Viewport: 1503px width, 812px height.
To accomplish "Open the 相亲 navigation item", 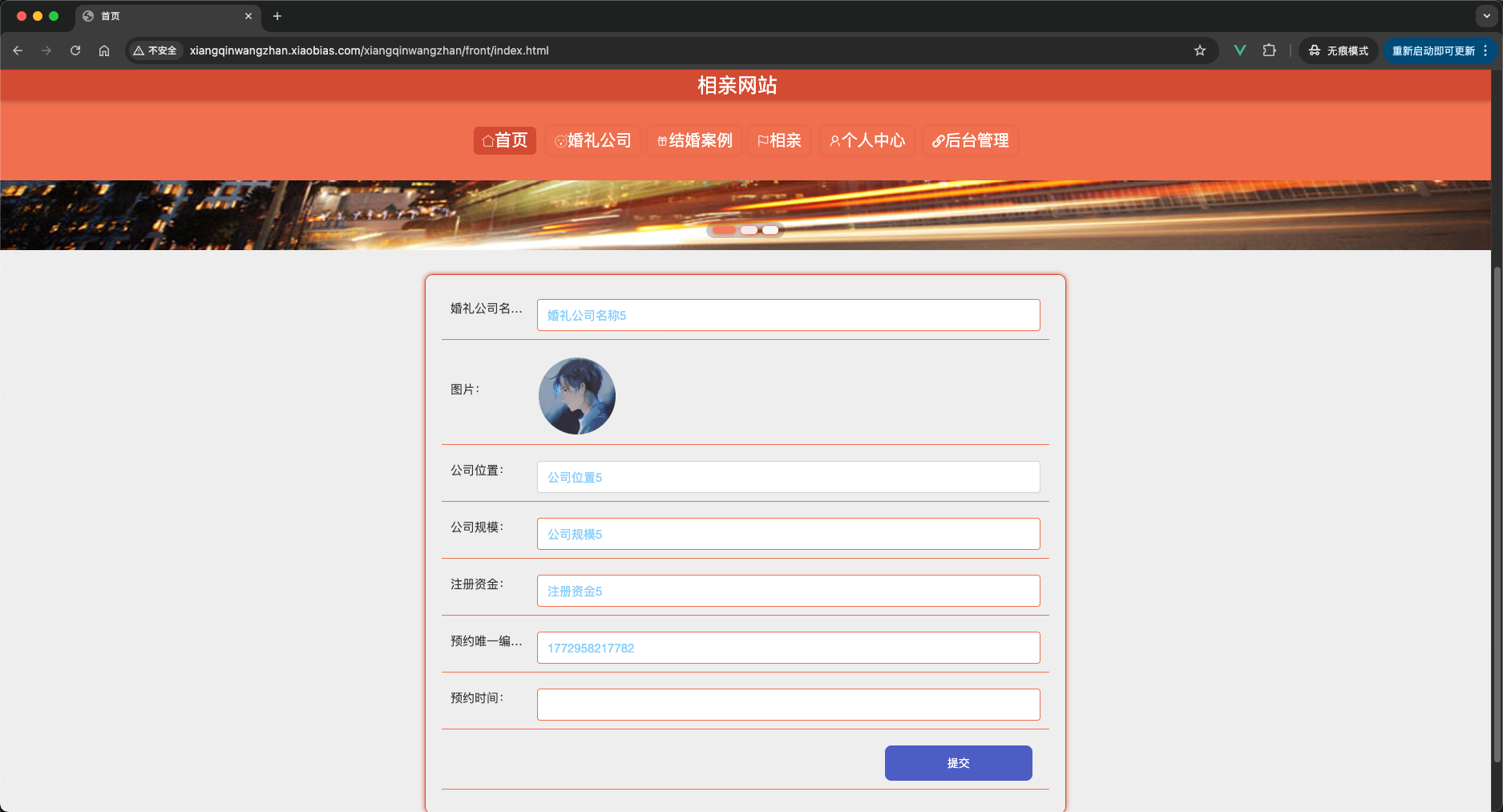I will point(780,140).
